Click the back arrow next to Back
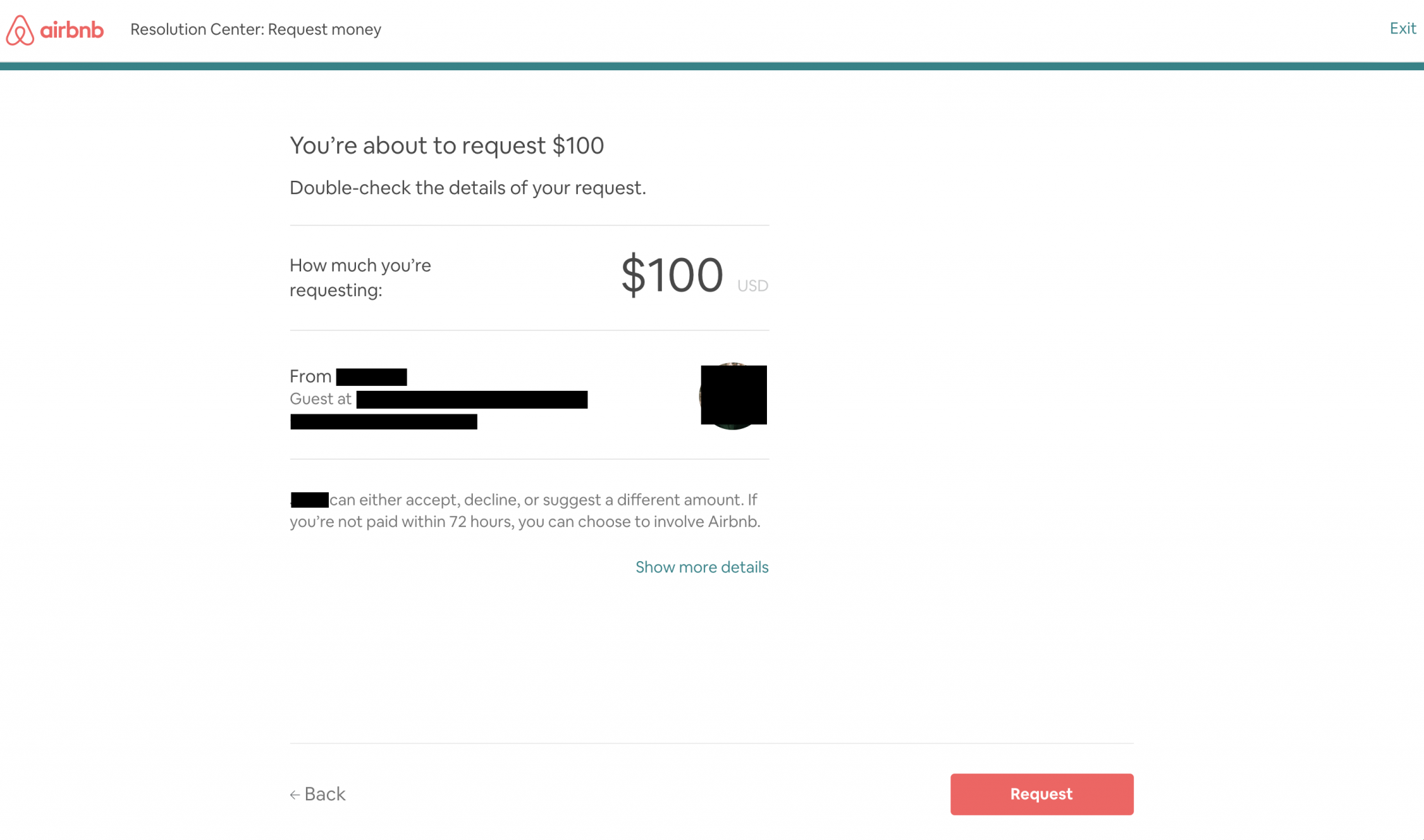 pyautogui.click(x=294, y=794)
